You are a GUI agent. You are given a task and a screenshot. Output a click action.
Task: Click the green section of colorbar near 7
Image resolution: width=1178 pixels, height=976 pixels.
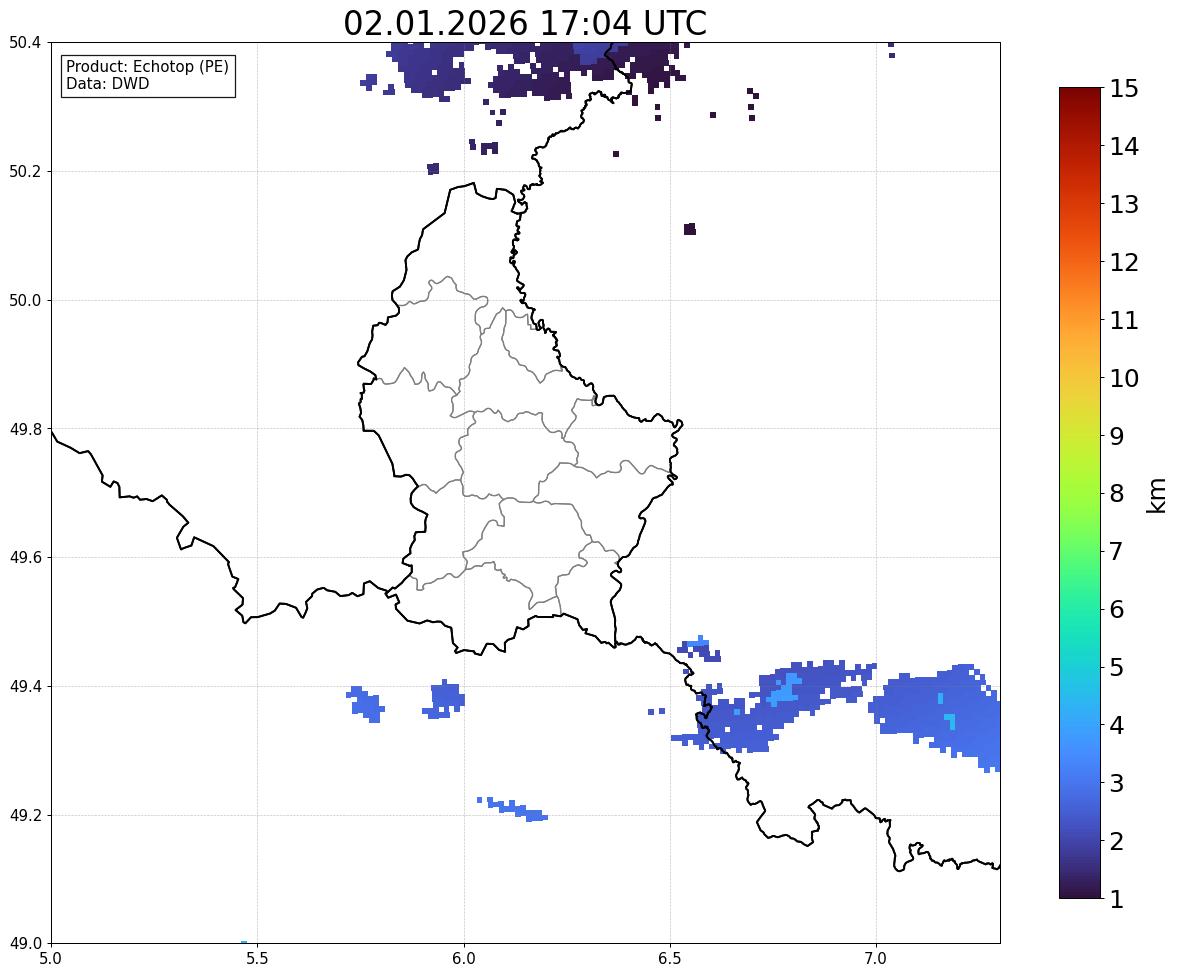point(1080,551)
